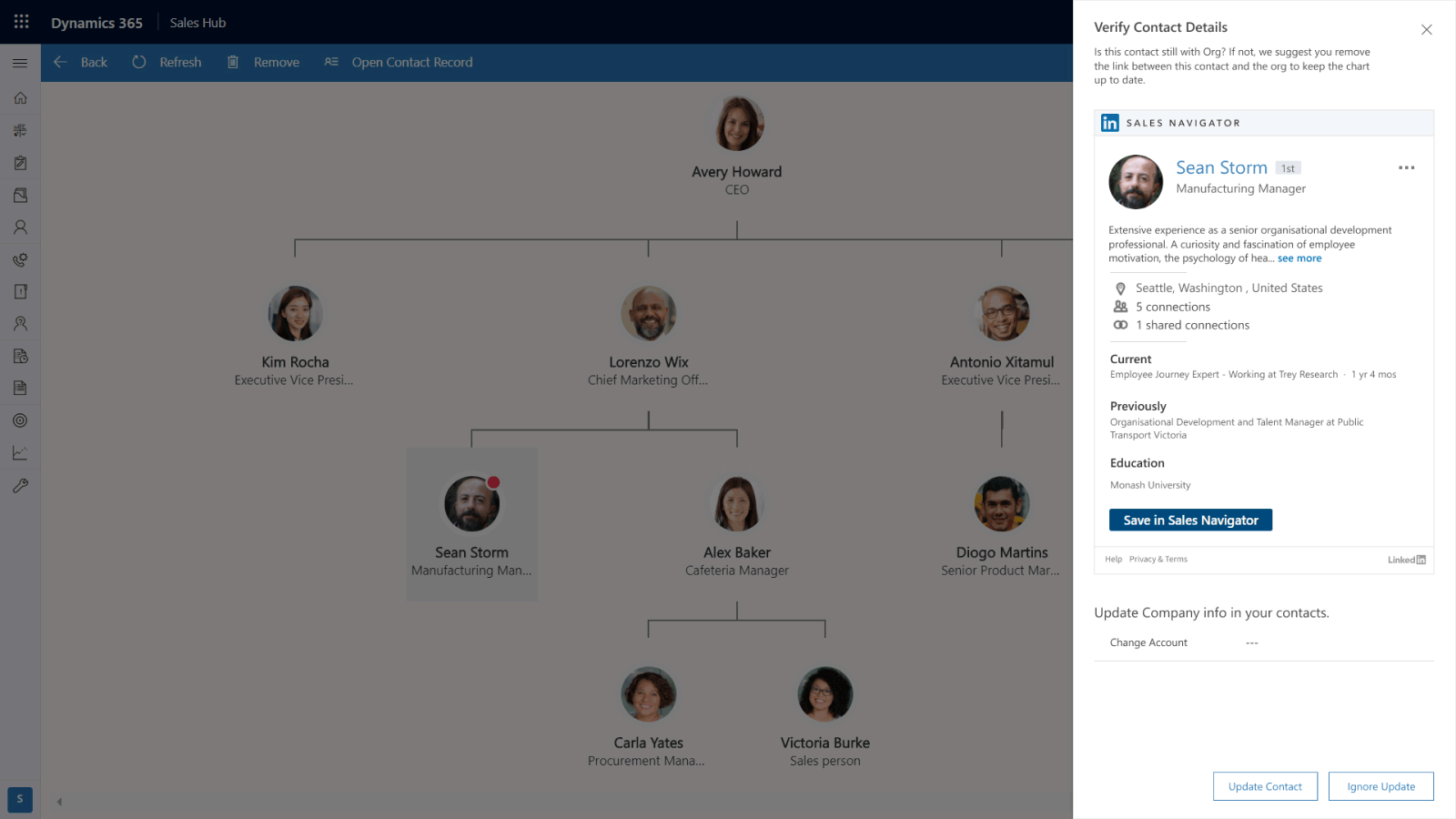Click the Open Contact Record icon
Screen dimensions: 1456x819
coord(331,62)
